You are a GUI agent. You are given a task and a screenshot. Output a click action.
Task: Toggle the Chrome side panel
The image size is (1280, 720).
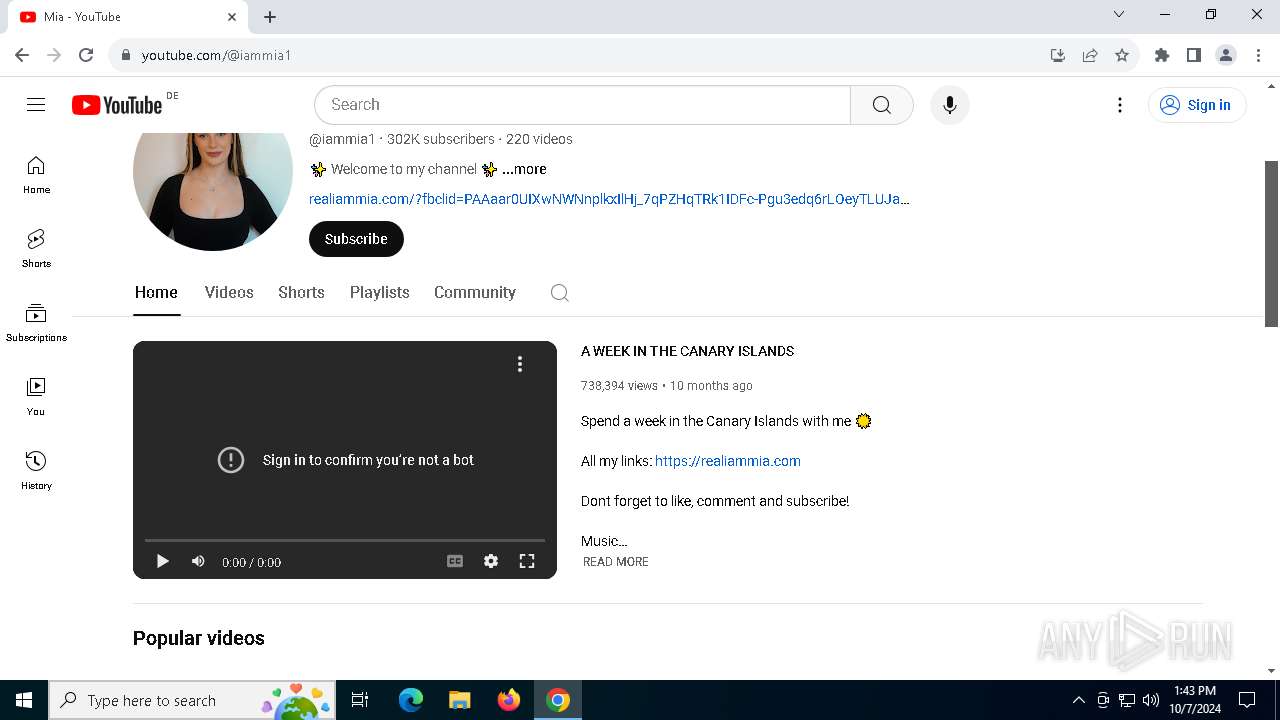tap(1194, 55)
